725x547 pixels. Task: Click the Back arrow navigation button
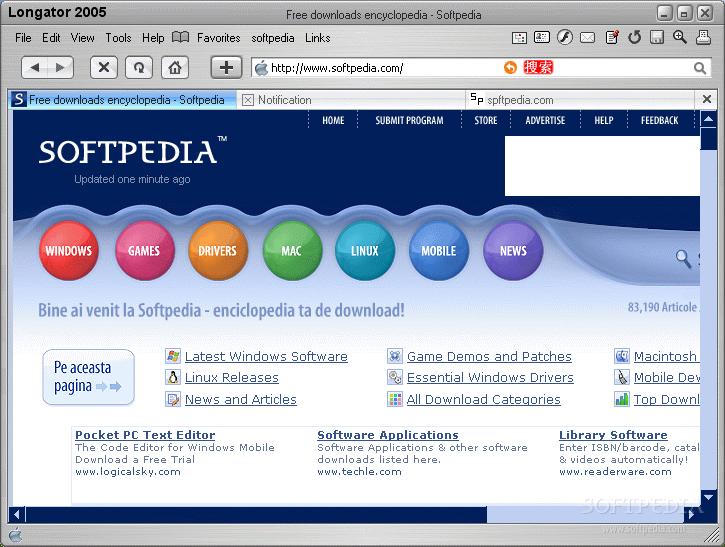click(x=35, y=68)
